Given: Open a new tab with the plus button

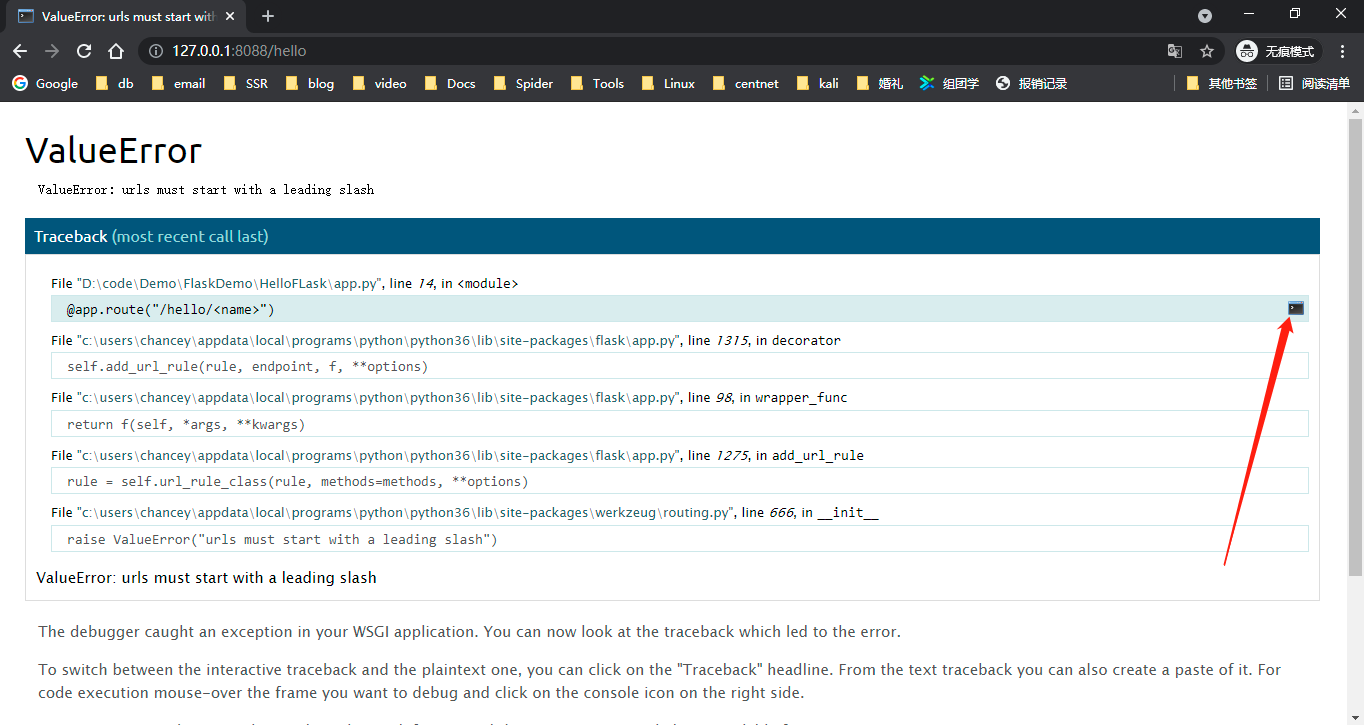Looking at the screenshot, I should (x=268, y=16).
